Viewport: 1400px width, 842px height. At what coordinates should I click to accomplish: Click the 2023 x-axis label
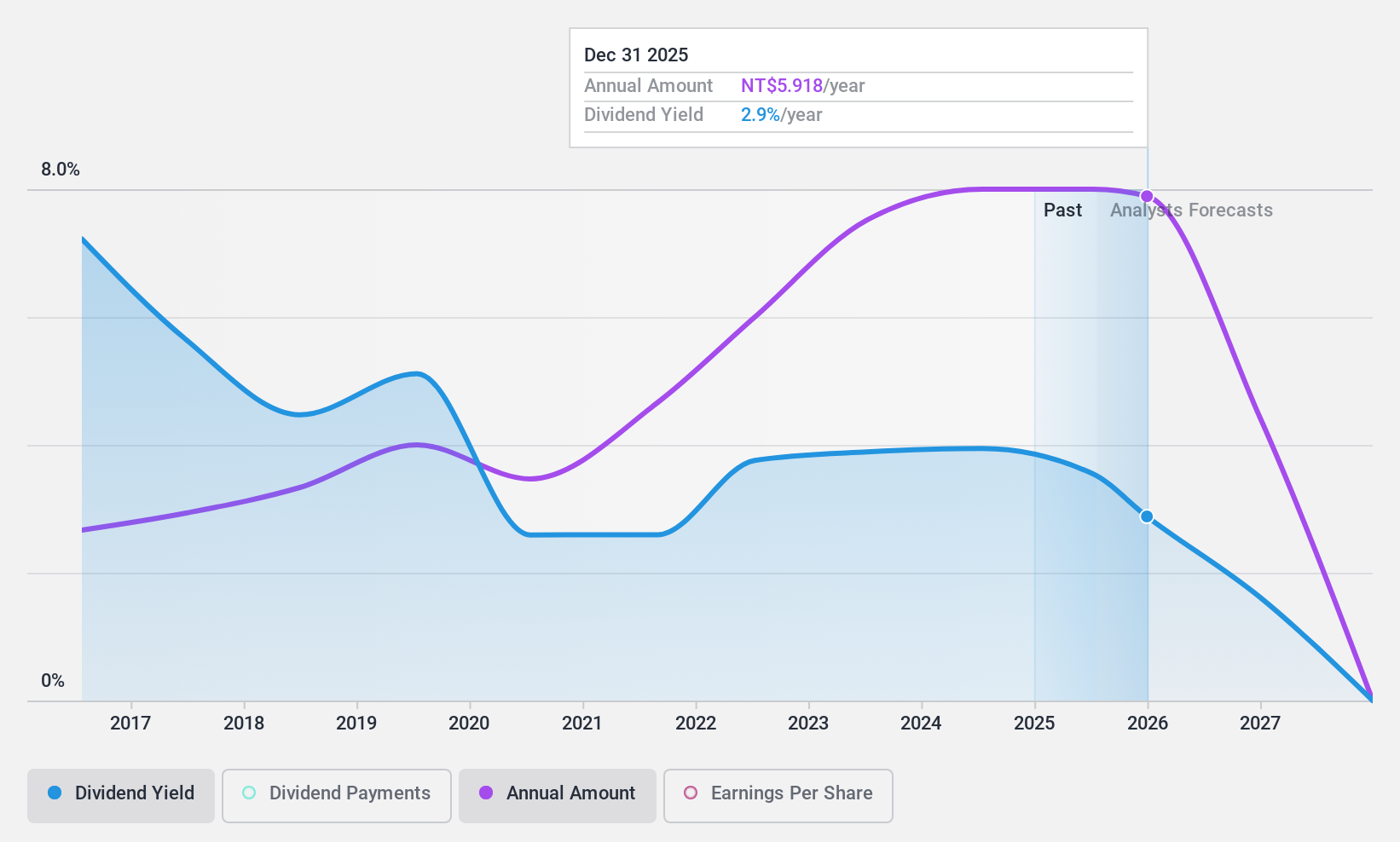coord(808,724)
